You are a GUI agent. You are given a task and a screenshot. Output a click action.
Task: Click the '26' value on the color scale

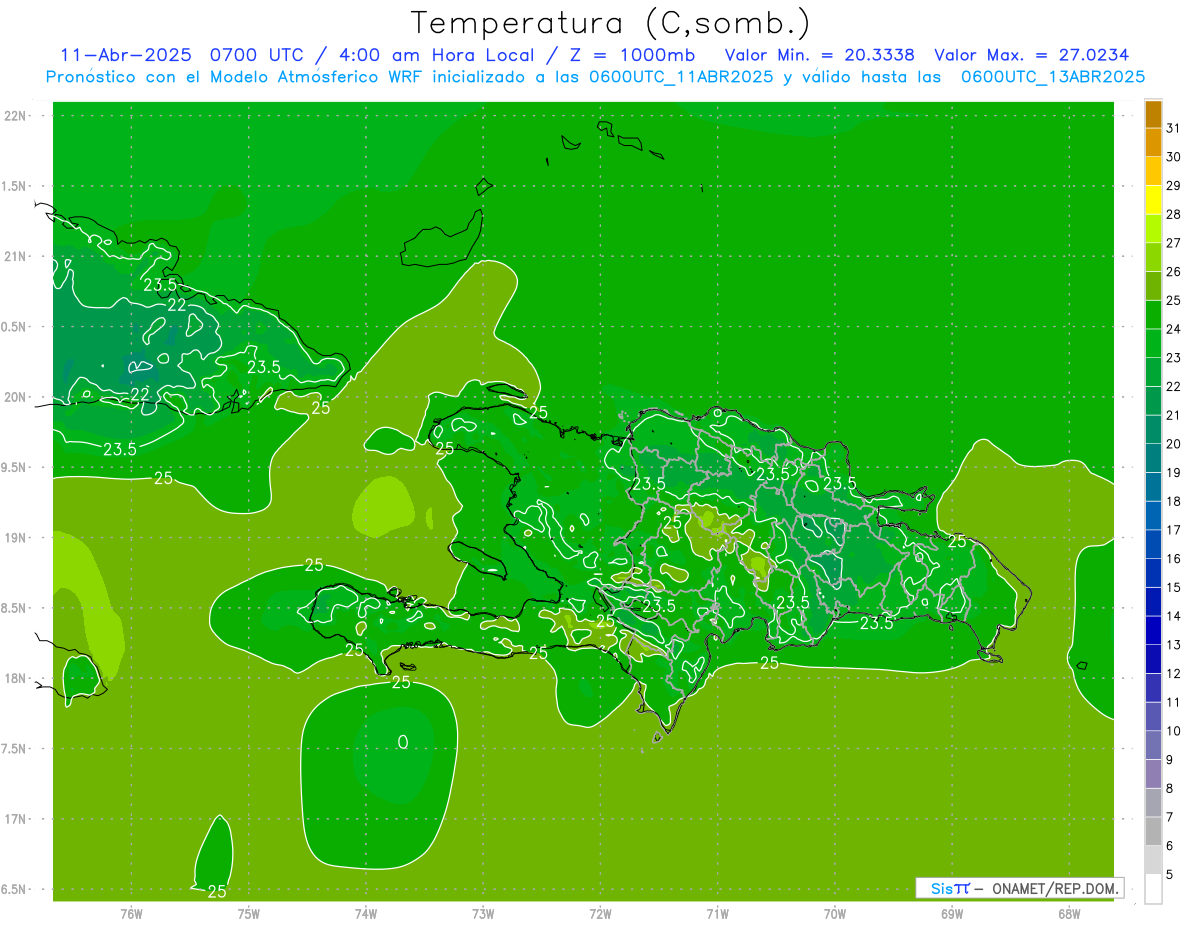click(1174, 272)
